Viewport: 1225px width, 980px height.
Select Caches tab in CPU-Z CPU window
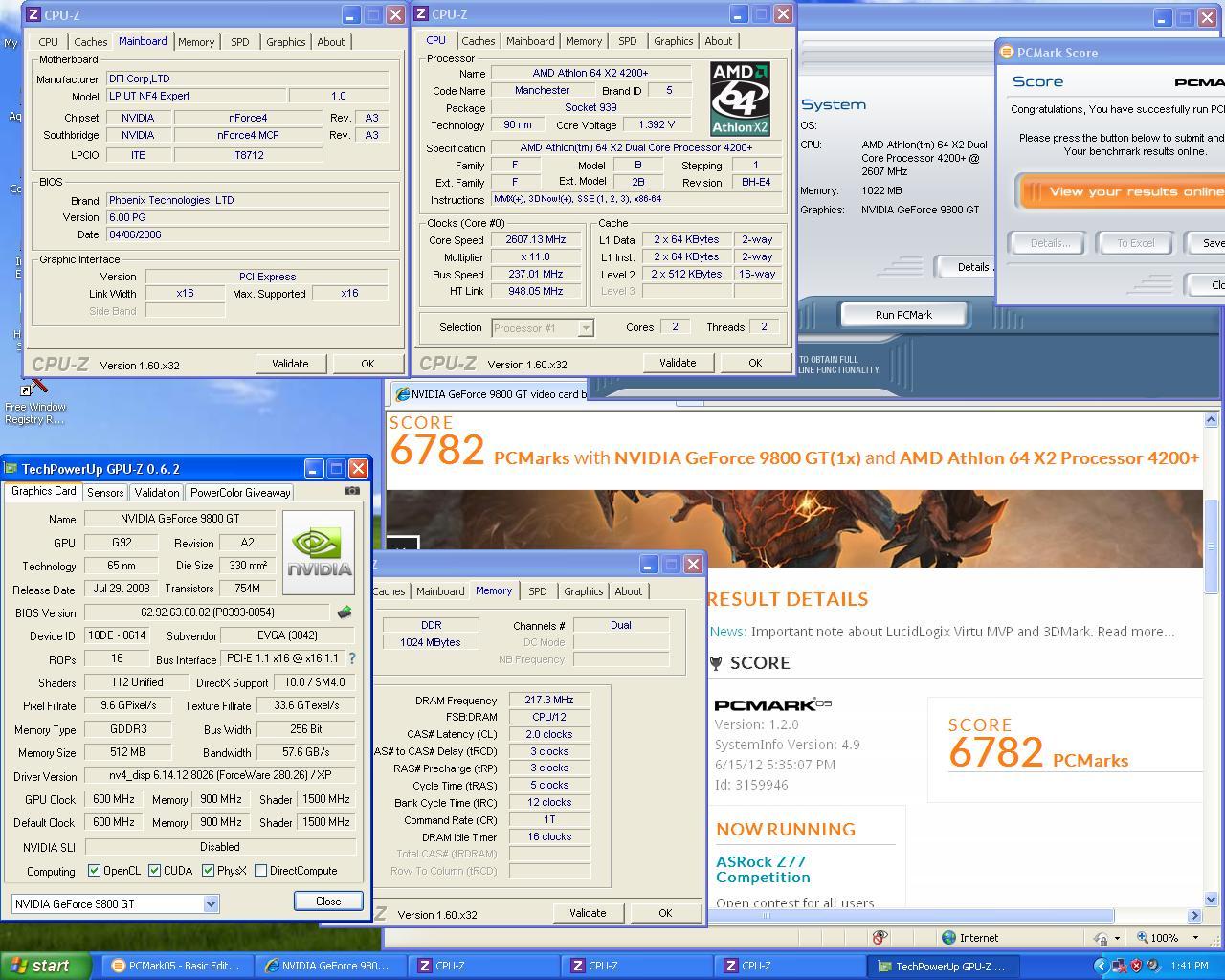pyautogui.click(x=479, y=41)
